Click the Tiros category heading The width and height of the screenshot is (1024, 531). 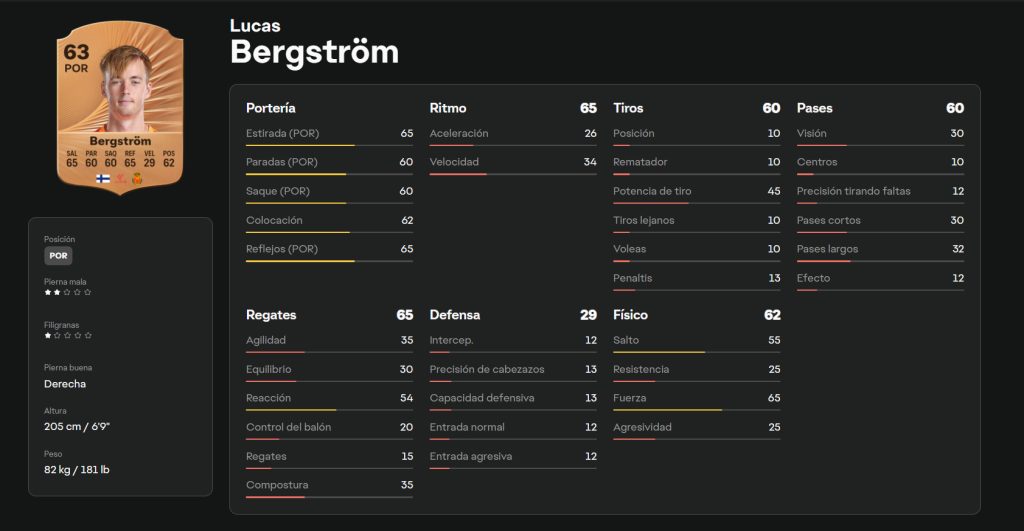(x=628, y=108)
